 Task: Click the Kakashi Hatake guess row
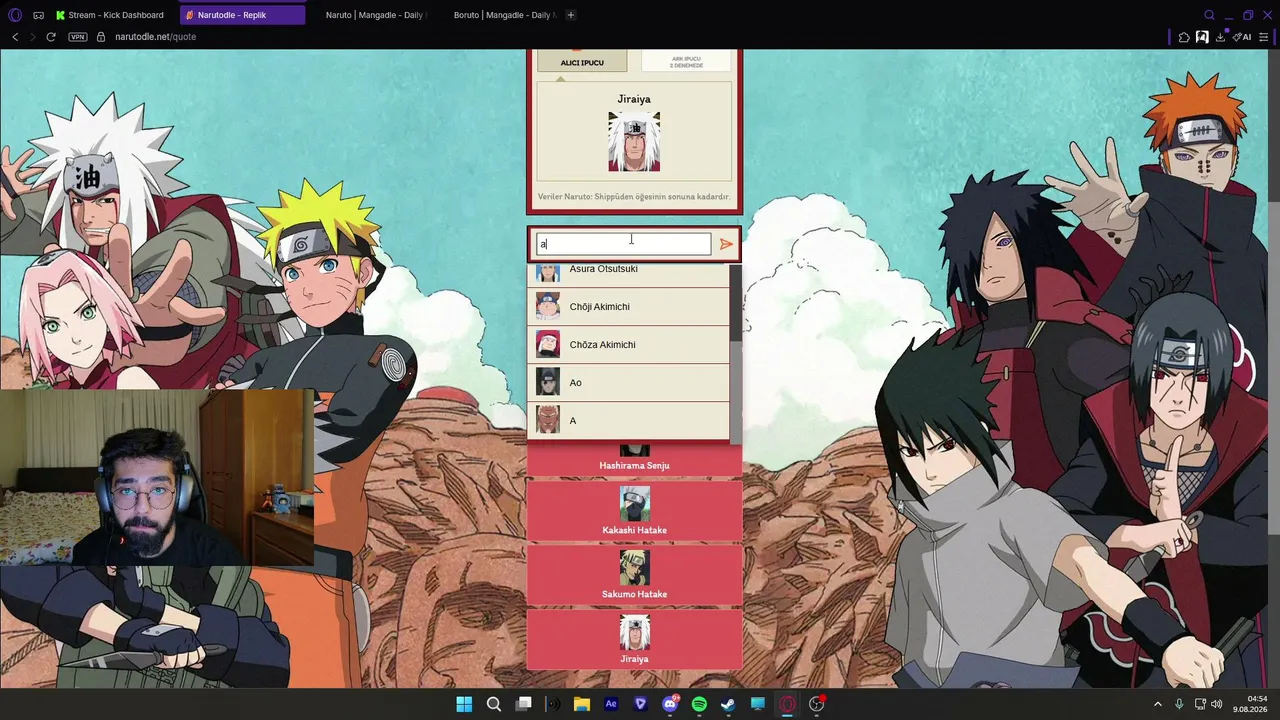pos(634,510)
